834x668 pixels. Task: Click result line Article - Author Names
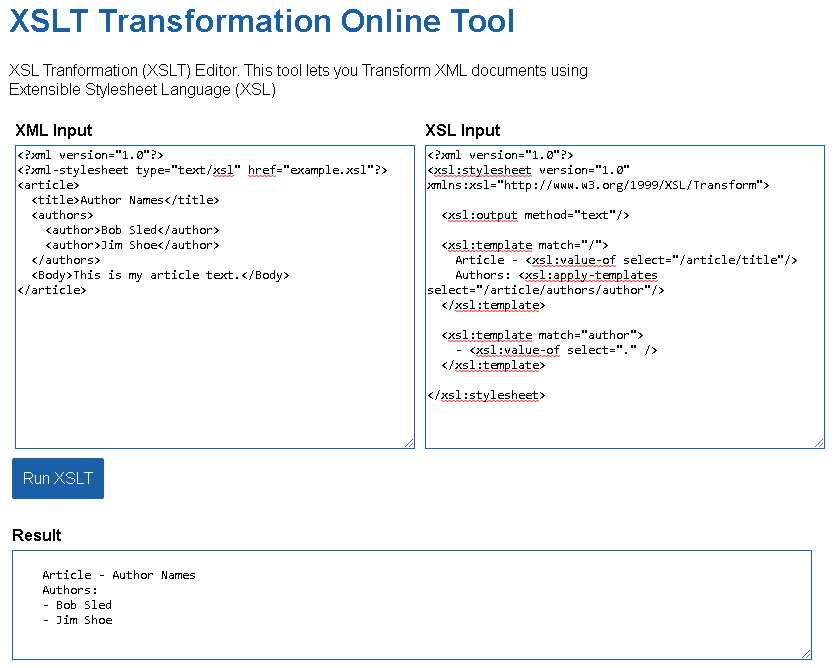click(x=119, y=575)
